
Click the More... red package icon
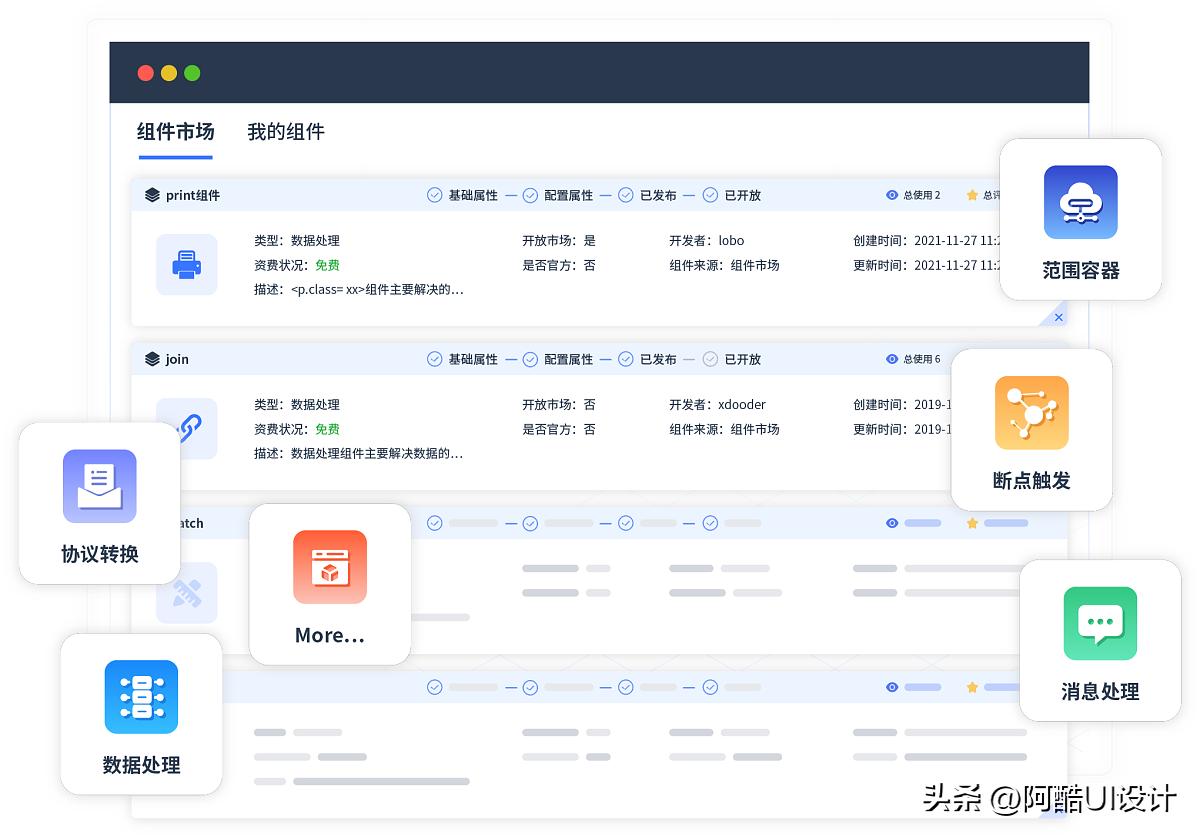click(329, 567)
